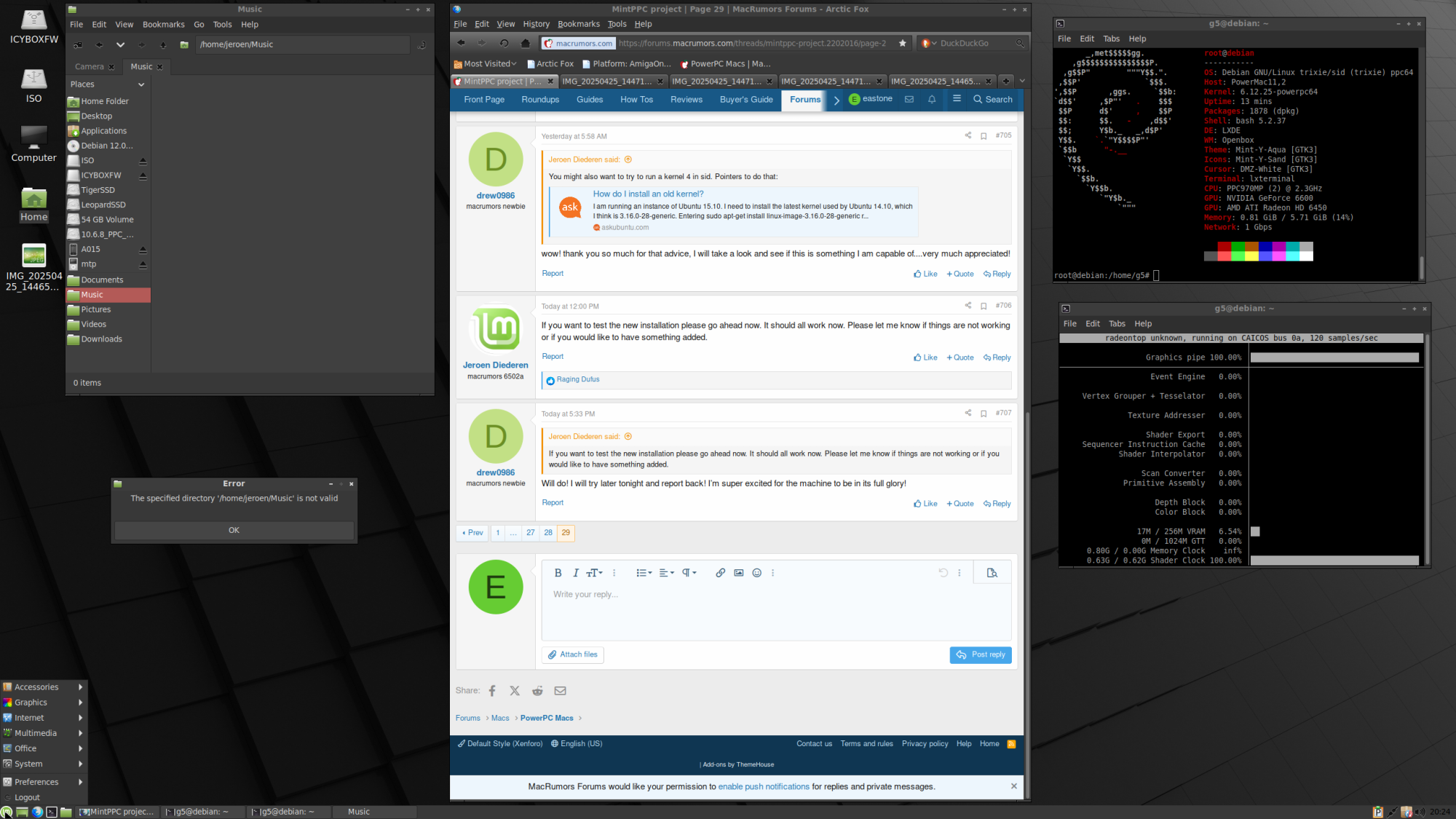
Task: Expand the list formatting dropdown
Action: [644, 573]
